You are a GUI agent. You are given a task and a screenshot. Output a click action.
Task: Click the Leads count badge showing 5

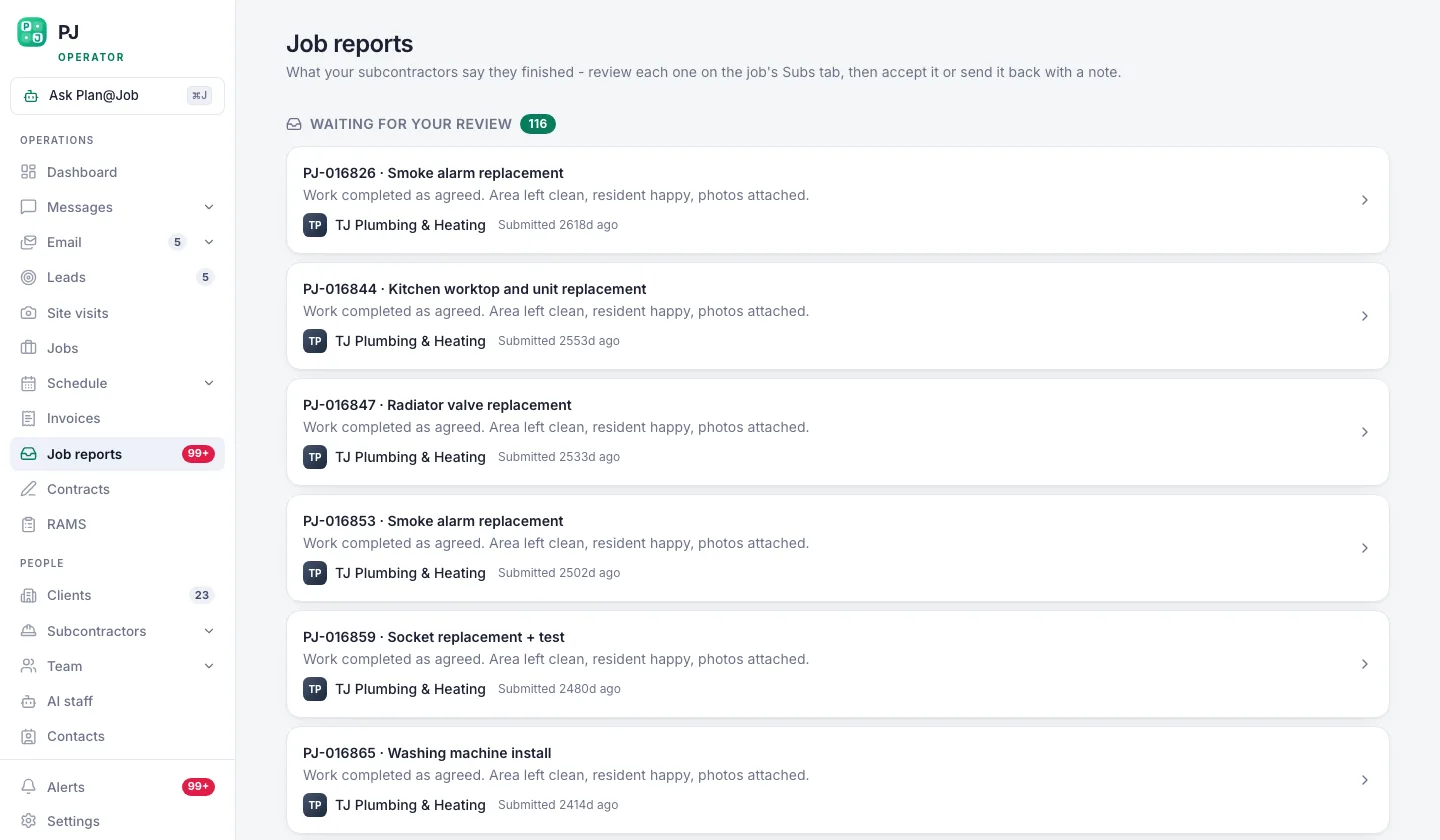[205, 277]
